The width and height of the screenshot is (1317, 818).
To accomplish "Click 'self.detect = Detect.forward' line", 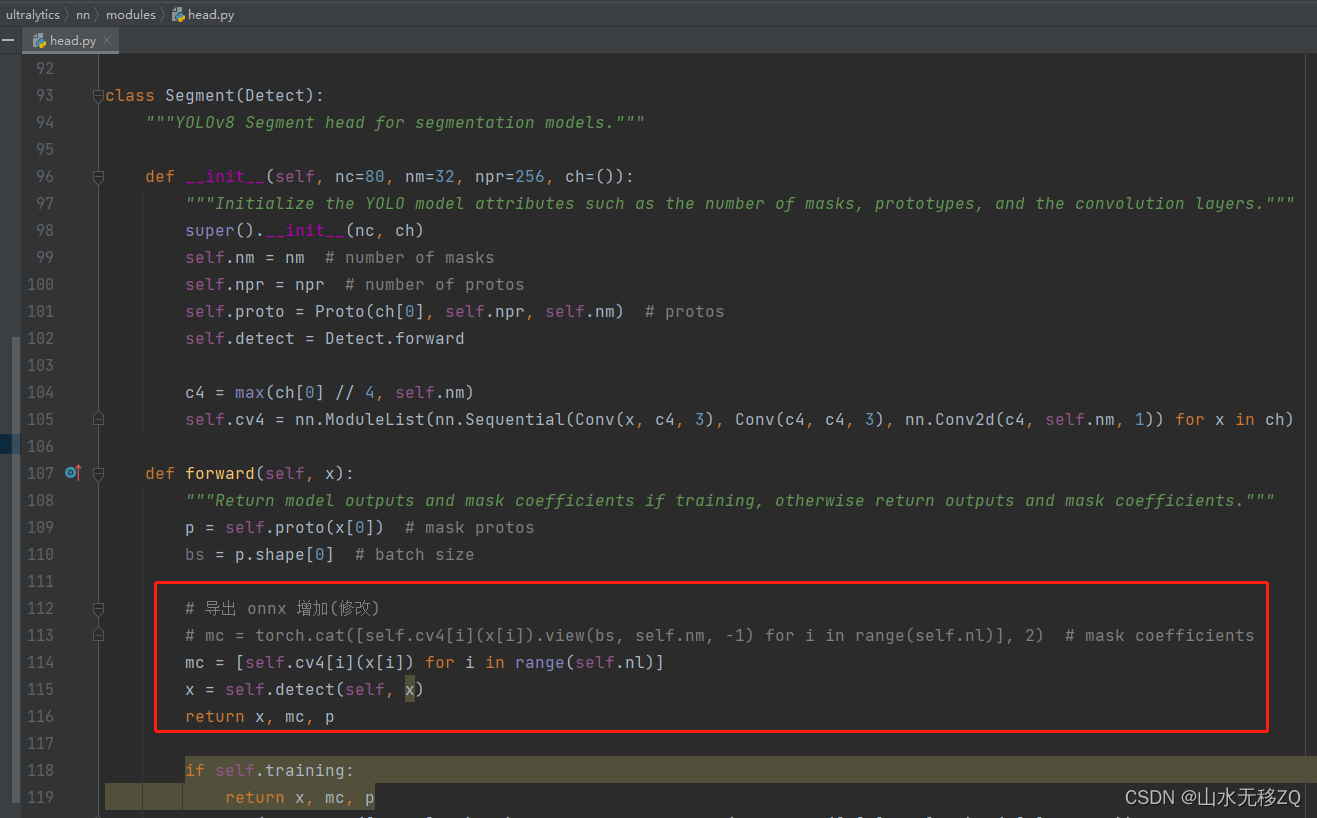I will click(x=325, y=339).
